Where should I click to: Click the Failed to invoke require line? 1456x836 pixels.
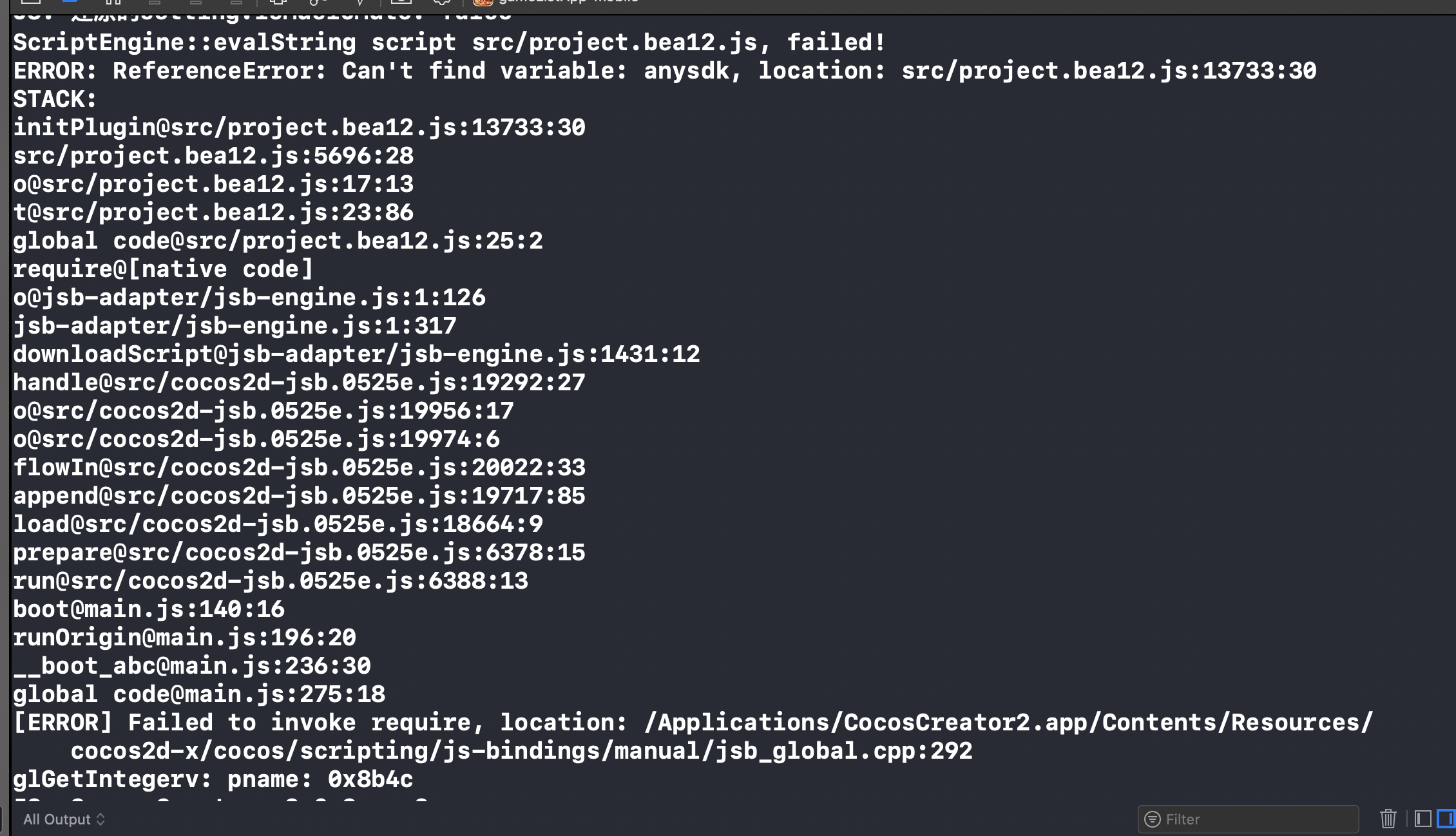(693, 723)
